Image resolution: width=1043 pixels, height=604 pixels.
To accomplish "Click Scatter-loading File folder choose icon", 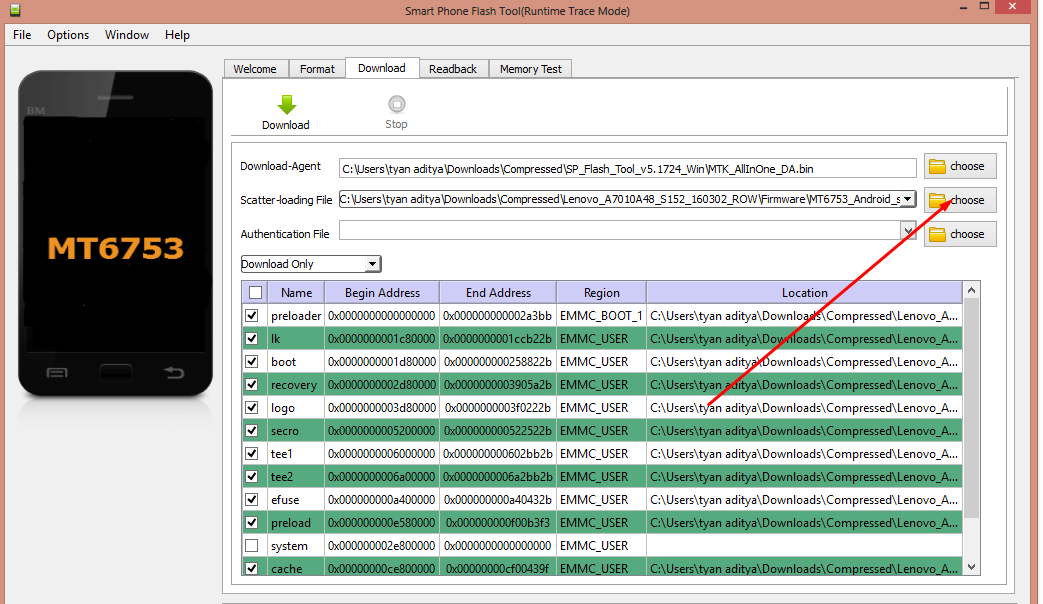I will pyautogui.click(x=938, y=200).
